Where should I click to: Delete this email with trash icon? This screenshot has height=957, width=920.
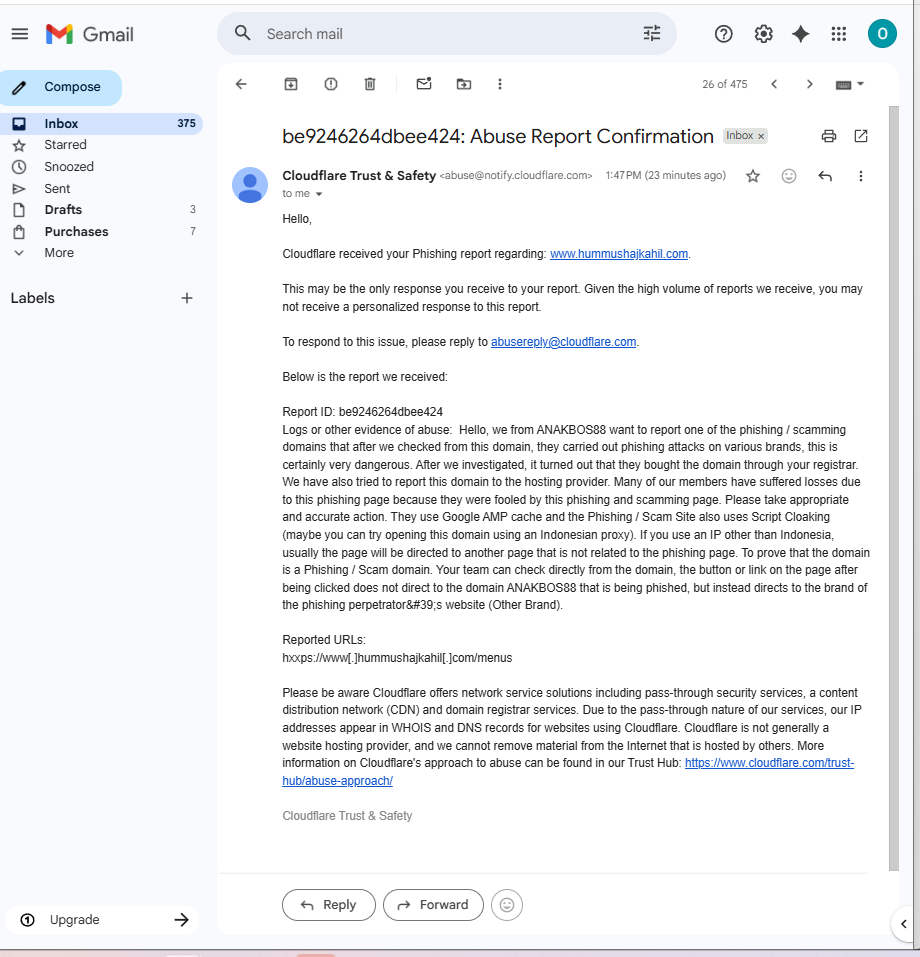click(370, 84)
